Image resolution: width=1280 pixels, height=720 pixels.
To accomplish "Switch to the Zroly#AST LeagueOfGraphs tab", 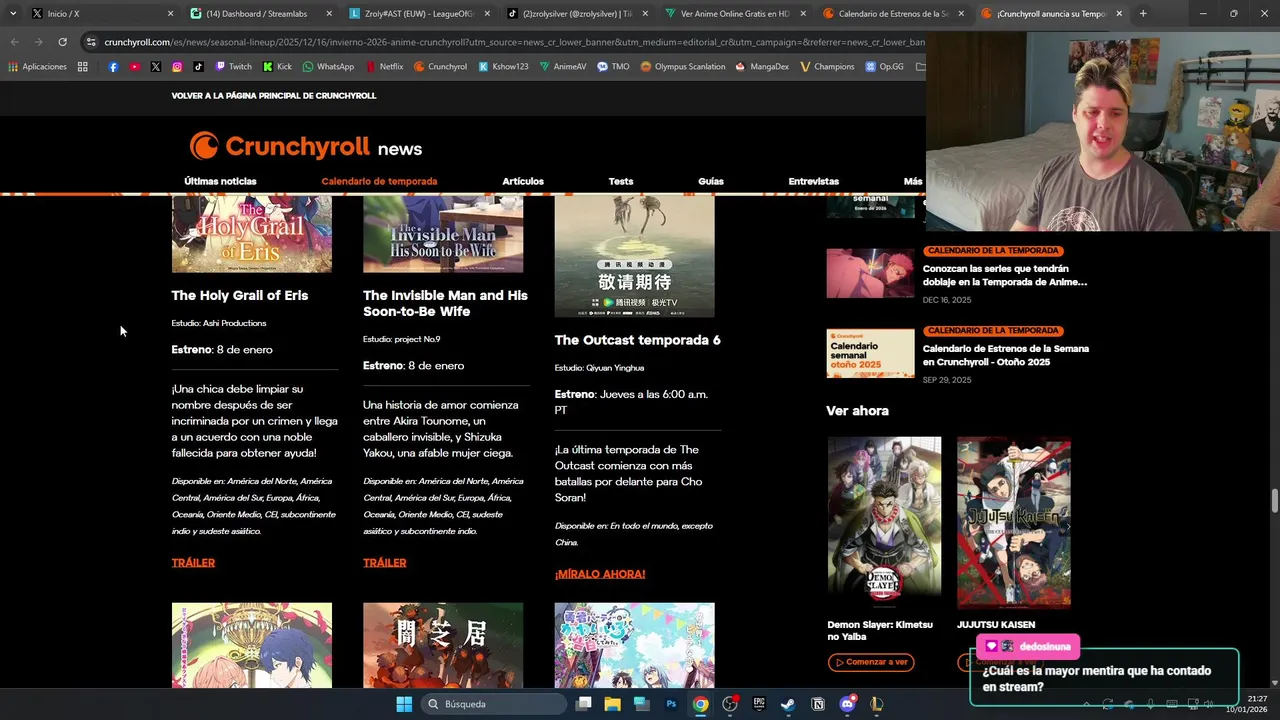I will [420, 14].
